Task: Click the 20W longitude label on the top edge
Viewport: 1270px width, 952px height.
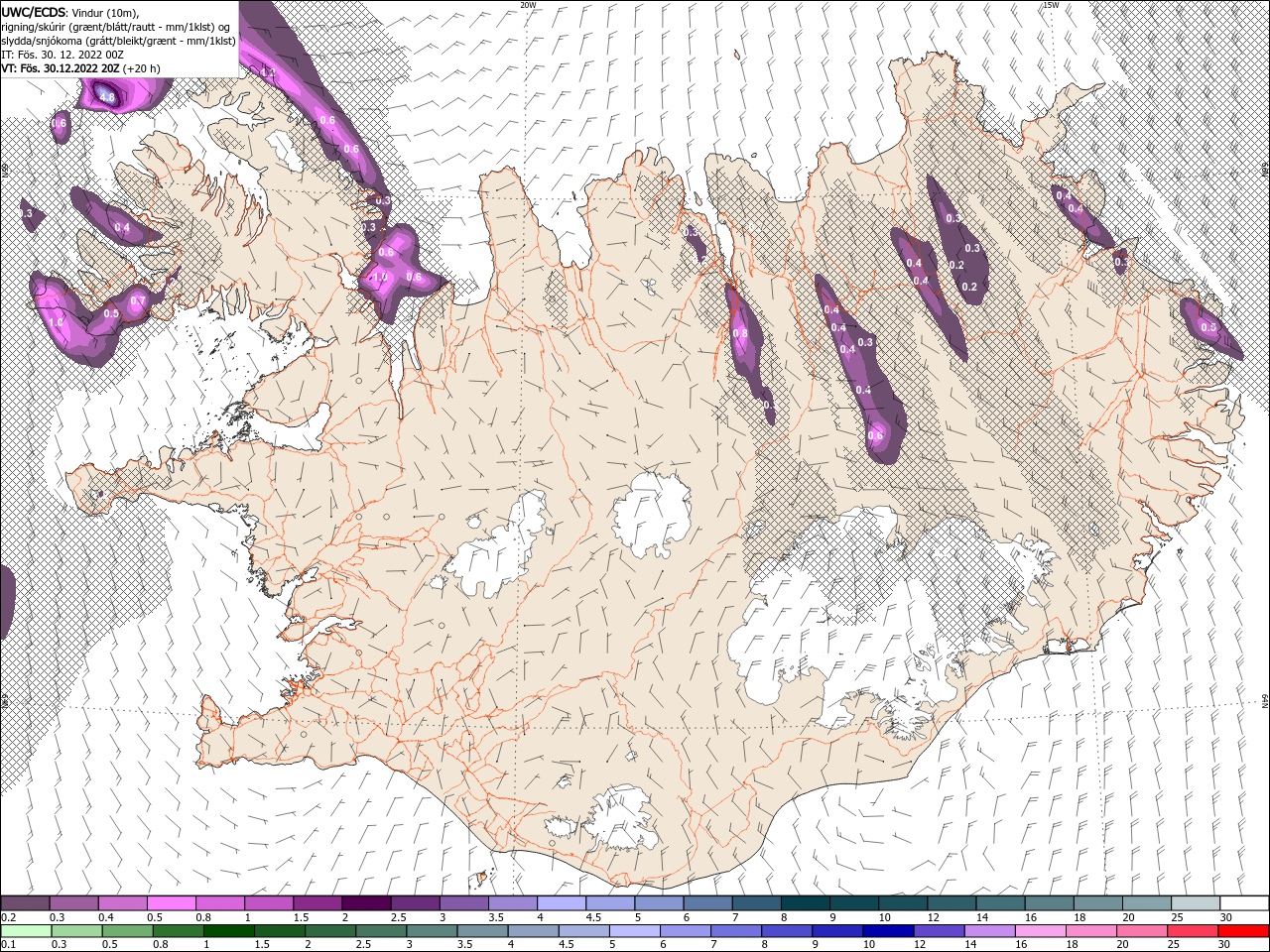Action: click(529, 5)
